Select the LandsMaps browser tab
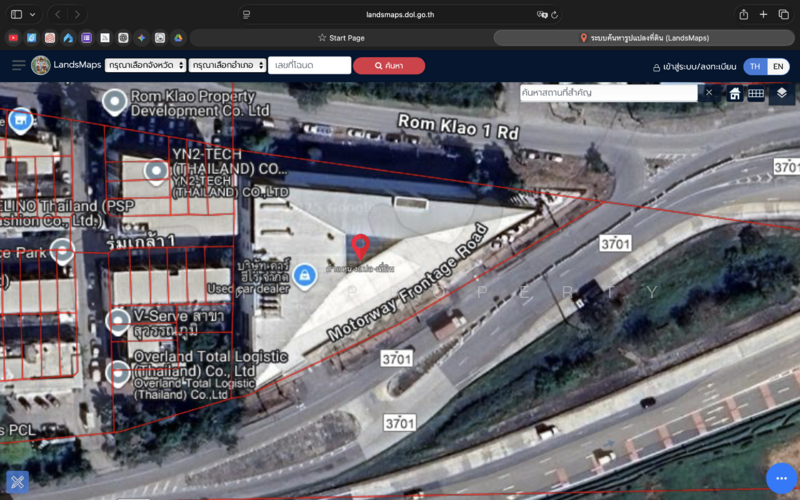Screen dimensions: 800x500 pos(645,38)
